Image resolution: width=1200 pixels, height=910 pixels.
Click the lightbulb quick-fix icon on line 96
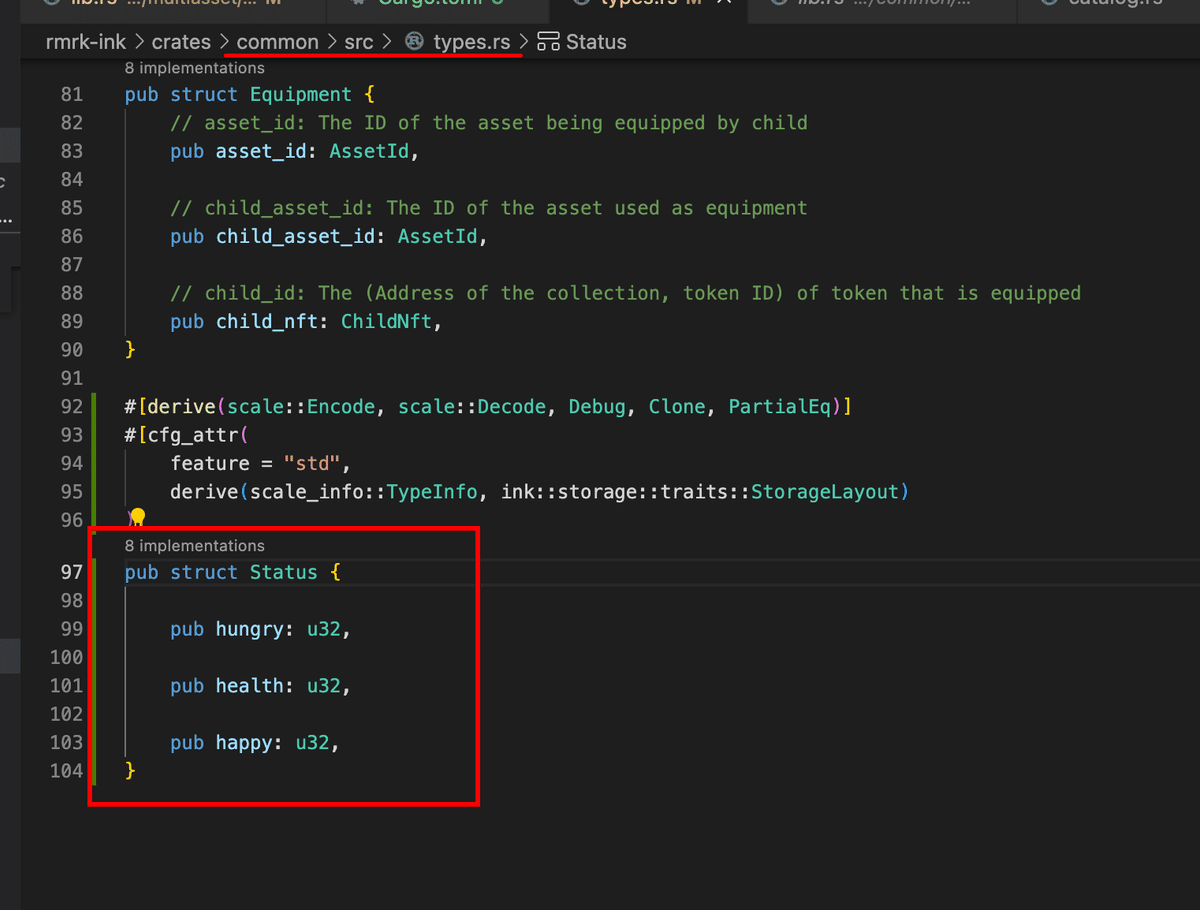tap(138, 517)
